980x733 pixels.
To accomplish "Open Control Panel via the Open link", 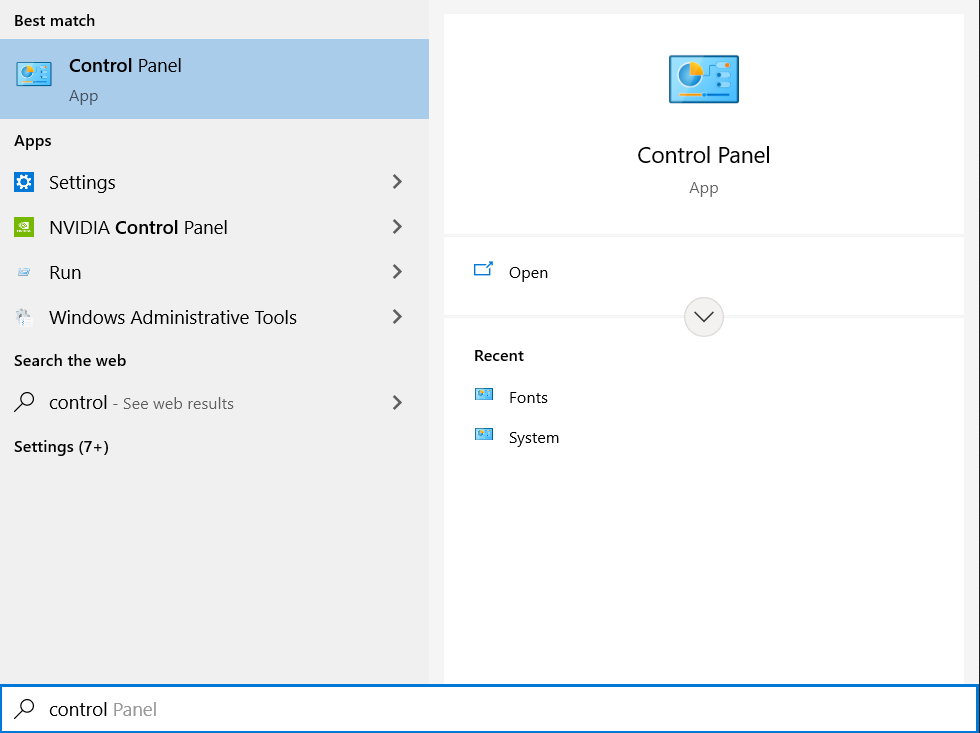I will (x=528, y=272).
